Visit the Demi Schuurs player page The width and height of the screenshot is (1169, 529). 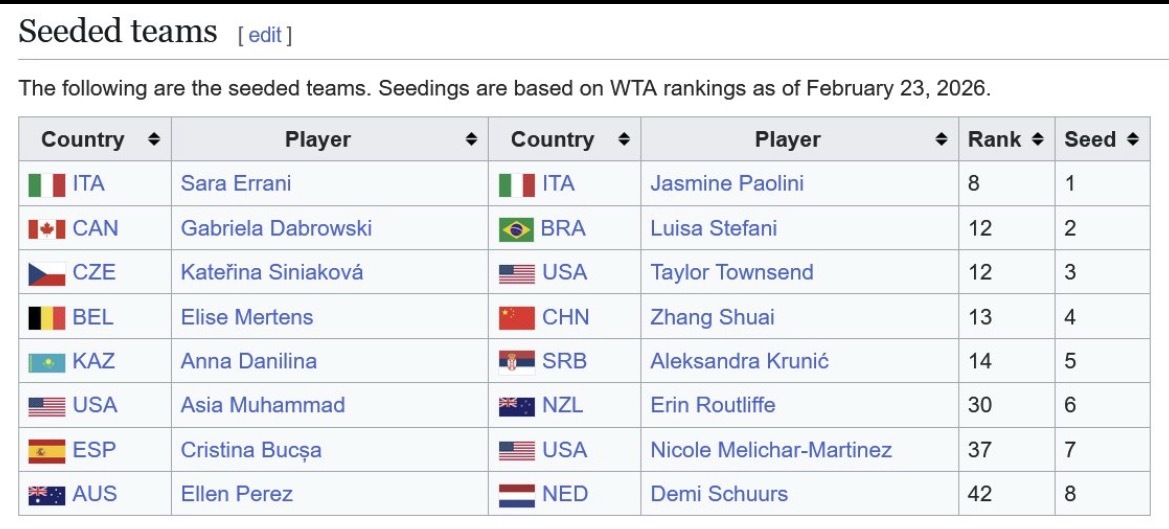click(x=719, y=494)
